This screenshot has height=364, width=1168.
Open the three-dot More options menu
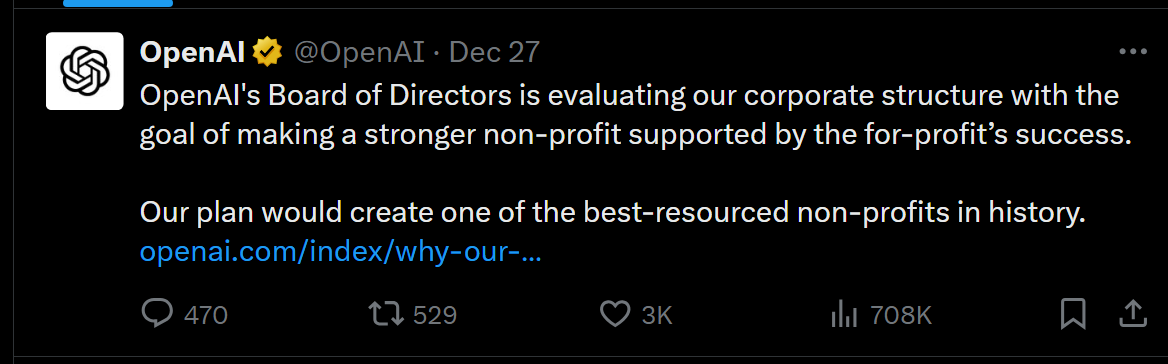click(1133, 52)
